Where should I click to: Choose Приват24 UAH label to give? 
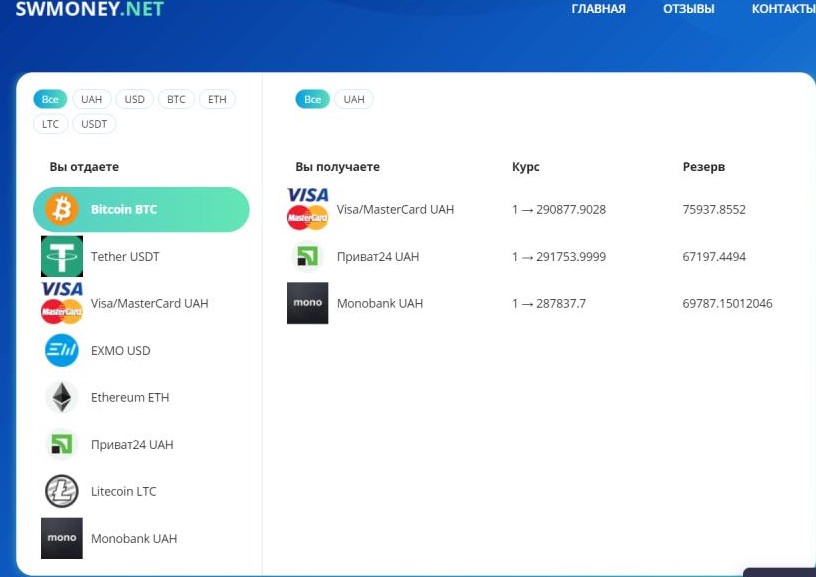pos(132,445)
